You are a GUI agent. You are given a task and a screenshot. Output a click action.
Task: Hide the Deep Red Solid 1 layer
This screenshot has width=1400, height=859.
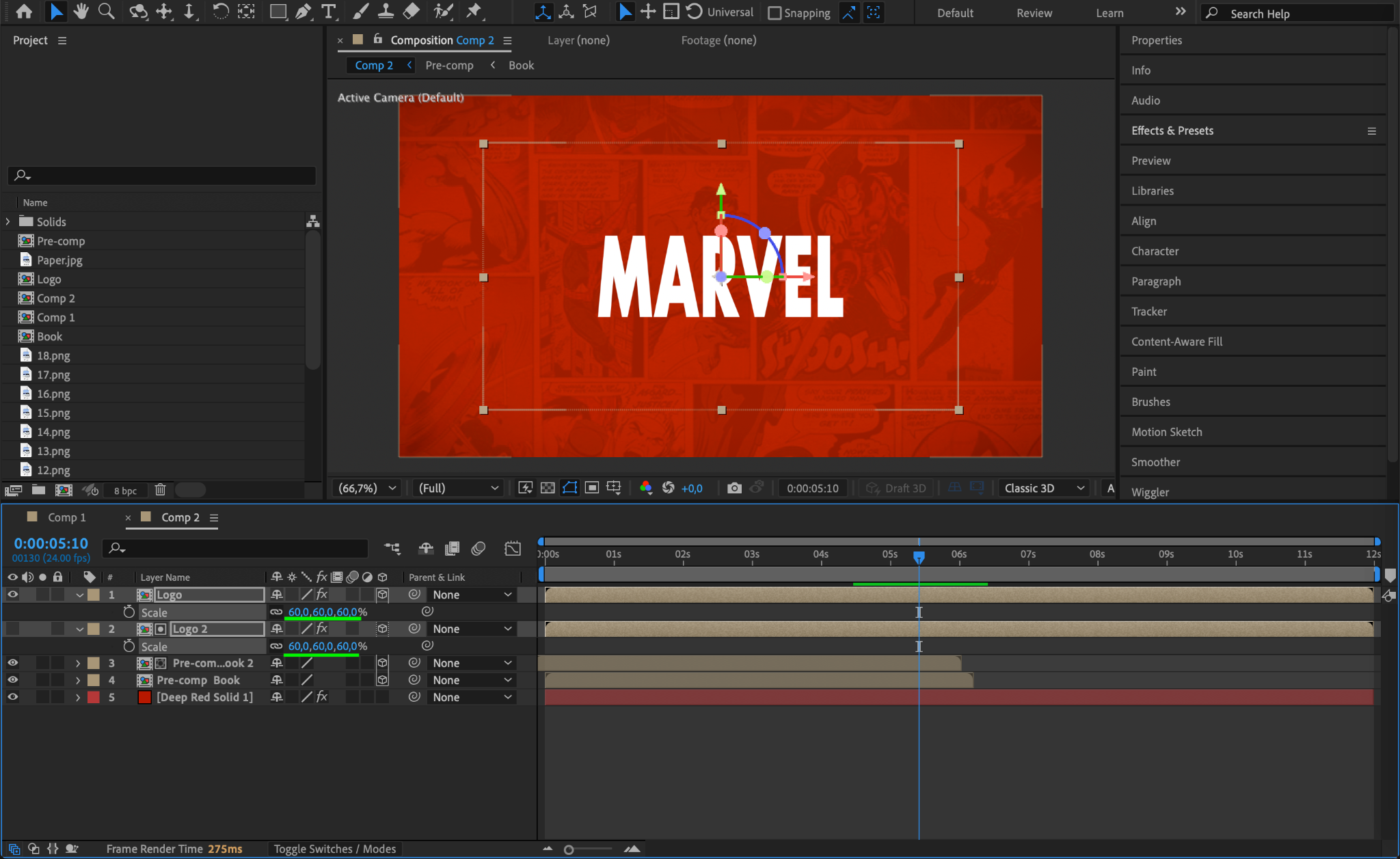pyautogui.click(x=12, y=697)
